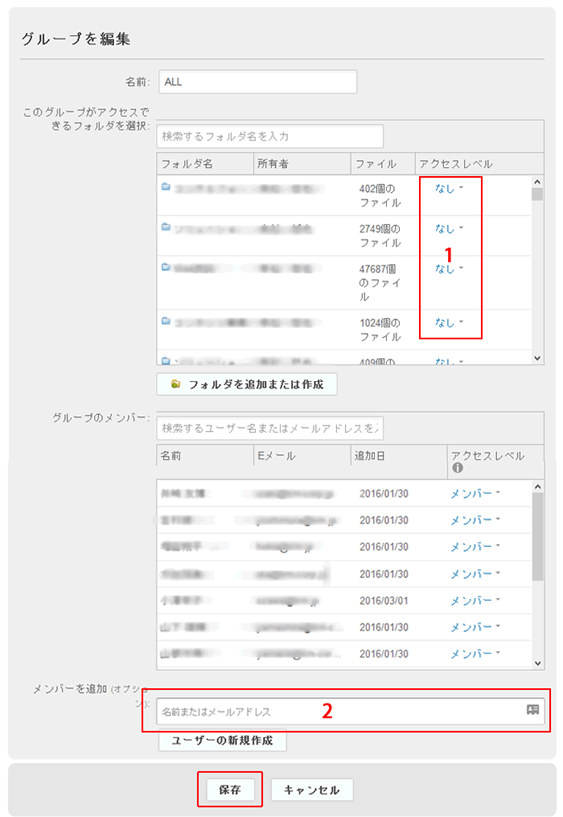The image size is (563, 817).
Task: Open なし dropdown for the 402個 folder
Action: click(449, 189)
